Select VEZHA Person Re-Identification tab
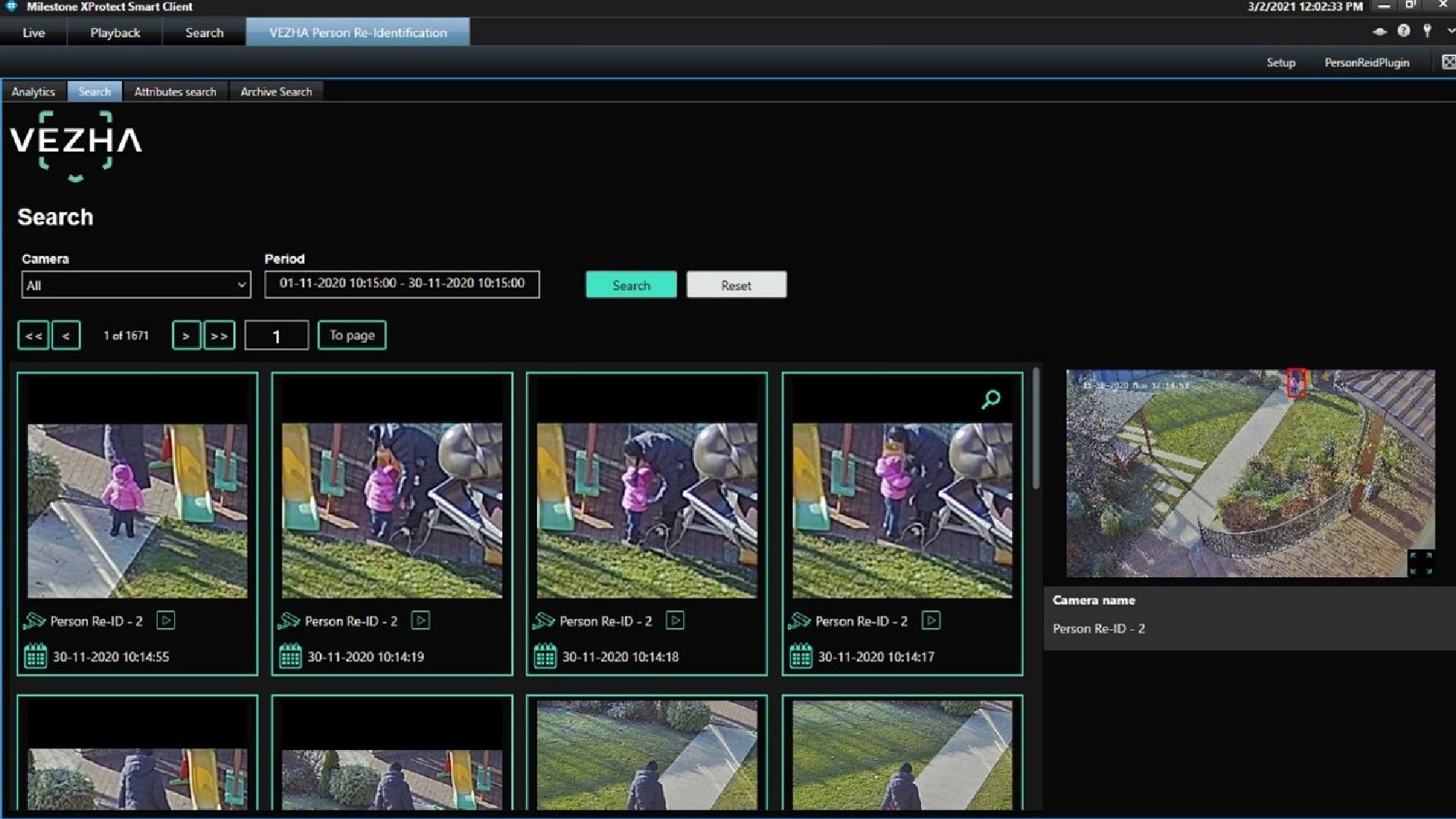The image size is (1456, 819). [x=358, y=33]
